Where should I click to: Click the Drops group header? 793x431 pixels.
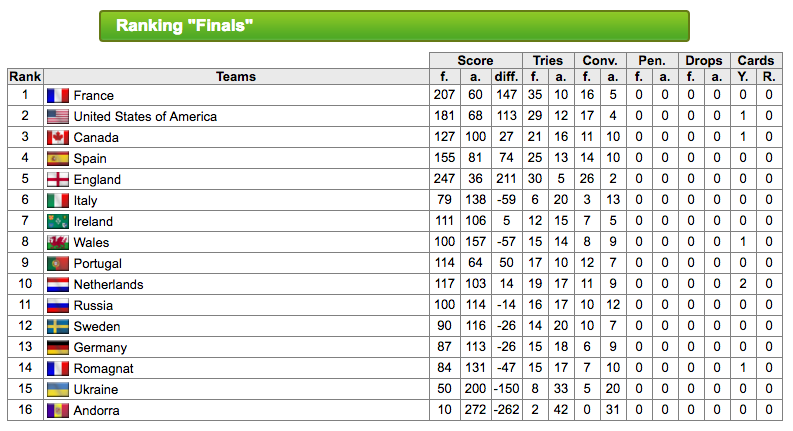point(704,60)
